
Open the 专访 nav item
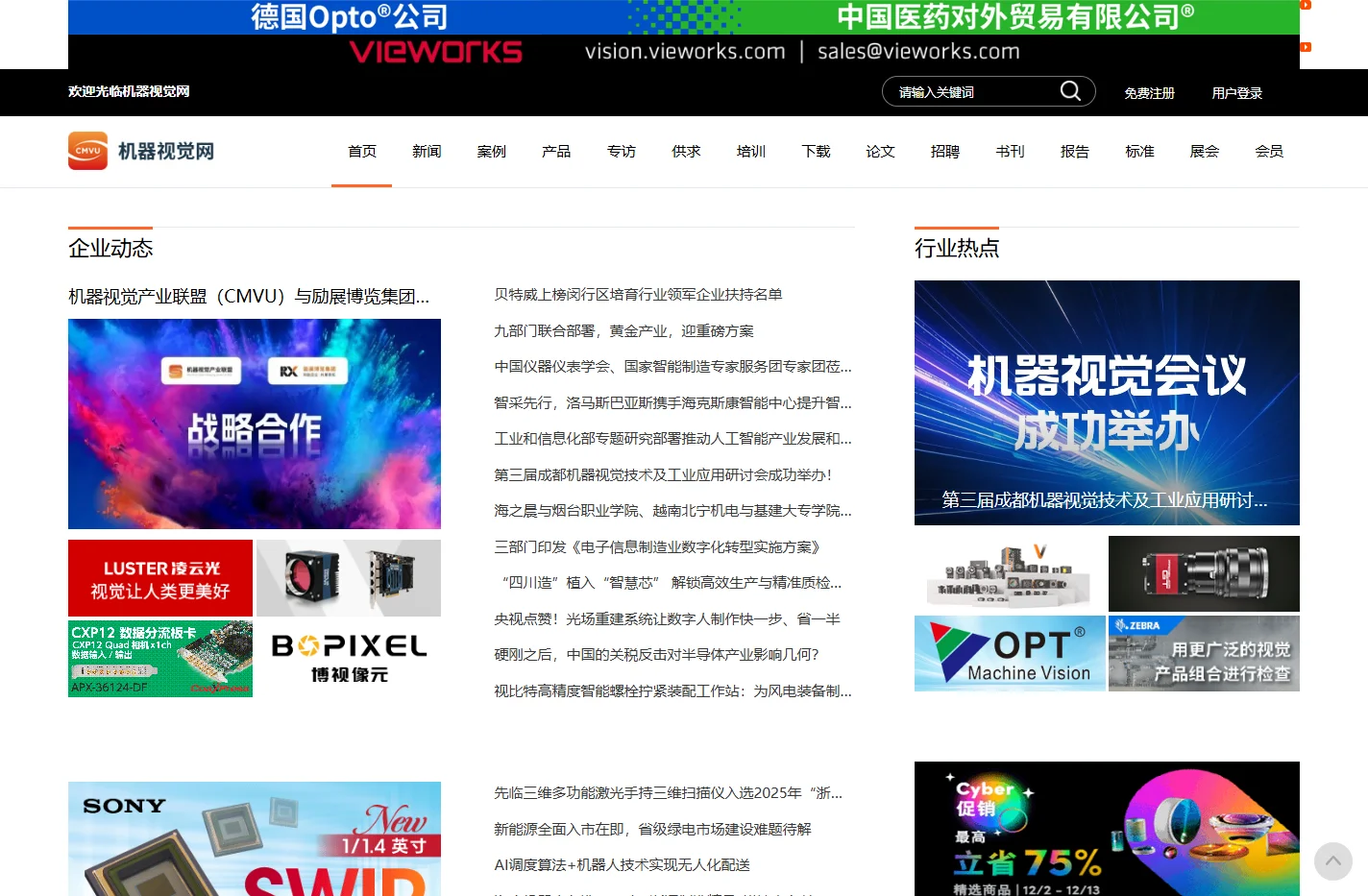(622, 152)
